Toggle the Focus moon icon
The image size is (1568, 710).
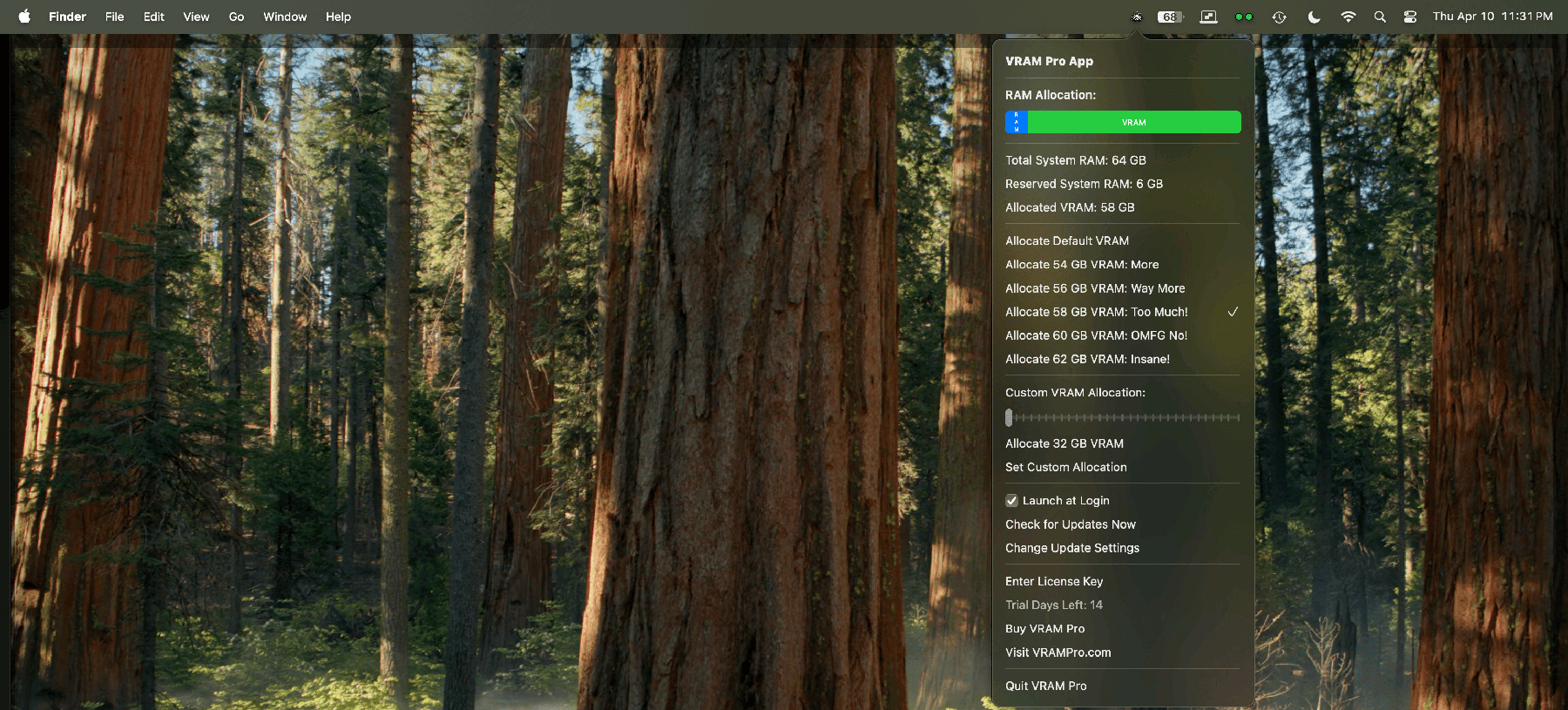click(x=1314, y=17)
